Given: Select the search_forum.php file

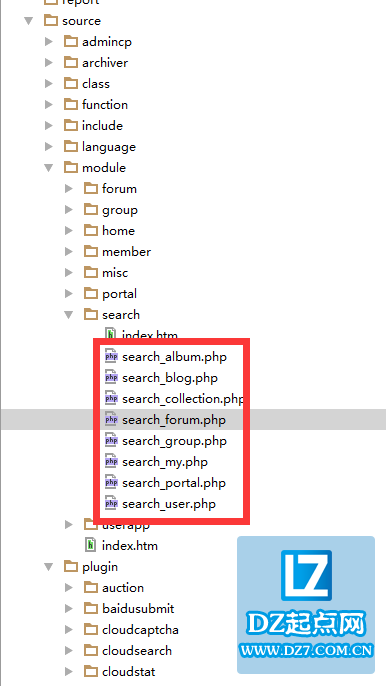Looking at the screenshot, I should pyautogui.click(x=174, y=420).
